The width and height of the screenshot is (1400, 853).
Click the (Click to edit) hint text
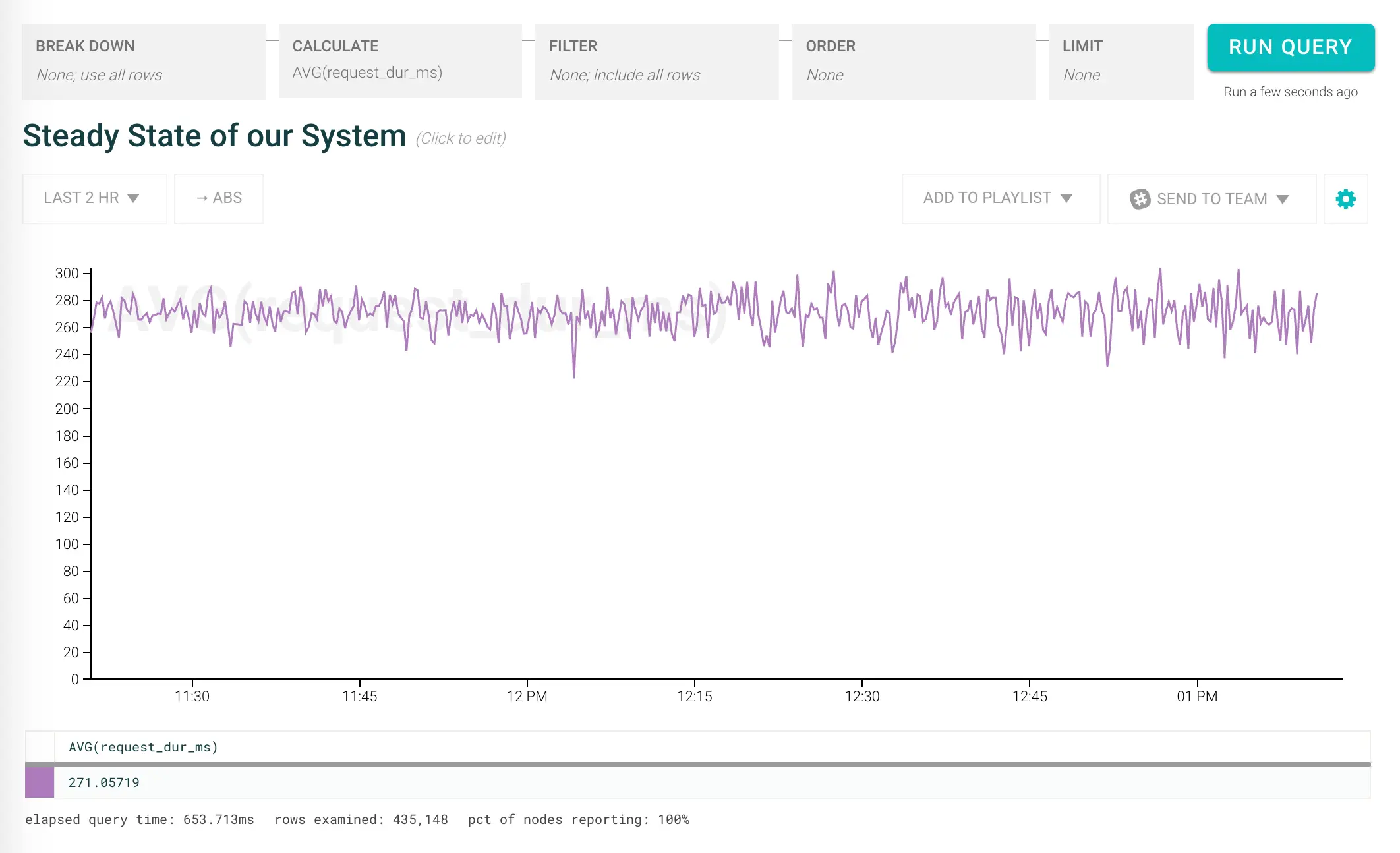461,138
